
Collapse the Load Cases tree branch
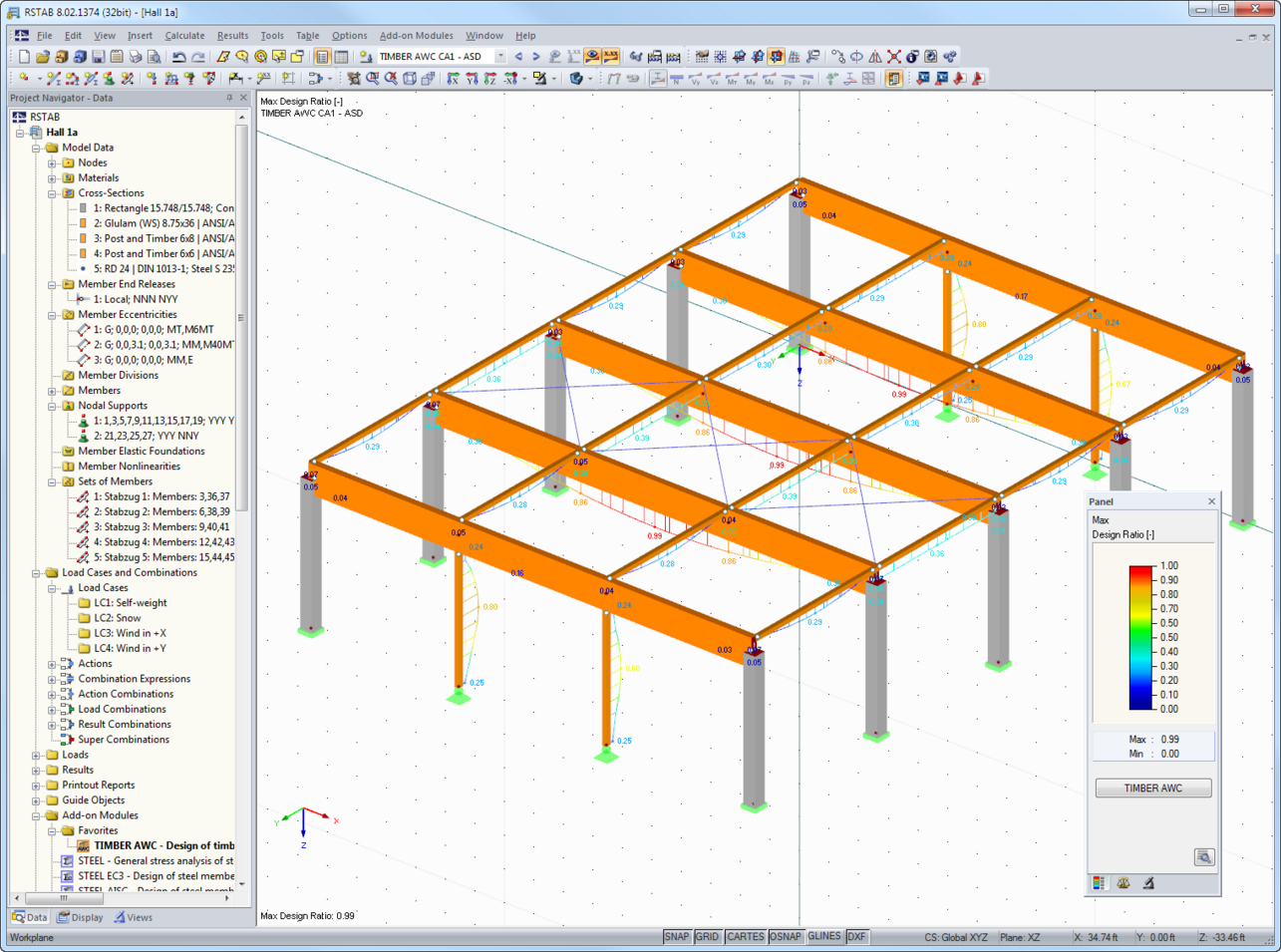click(54, 587)
